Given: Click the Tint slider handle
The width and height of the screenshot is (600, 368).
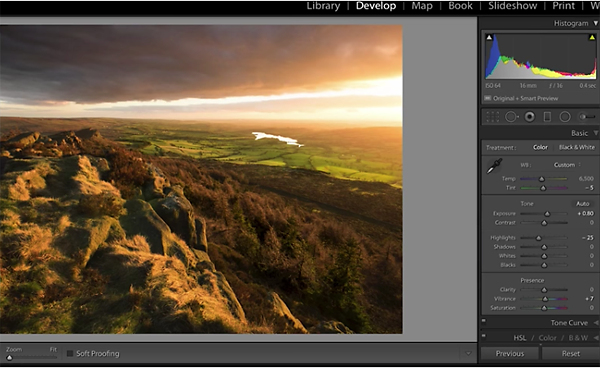Looking at the screenshot, I should click(543, 188).
